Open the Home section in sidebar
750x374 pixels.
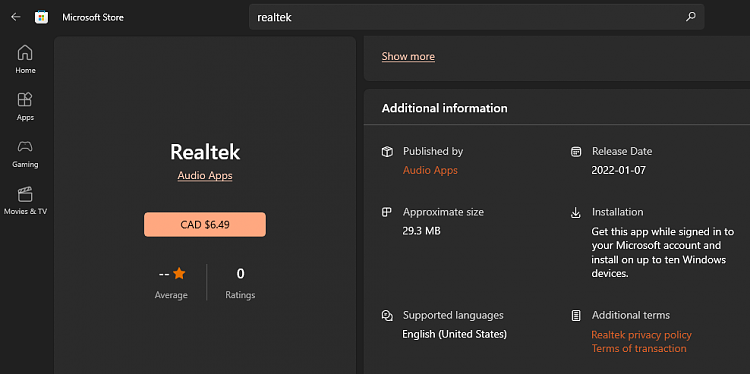pyautogui.click(x=25, y=60)
